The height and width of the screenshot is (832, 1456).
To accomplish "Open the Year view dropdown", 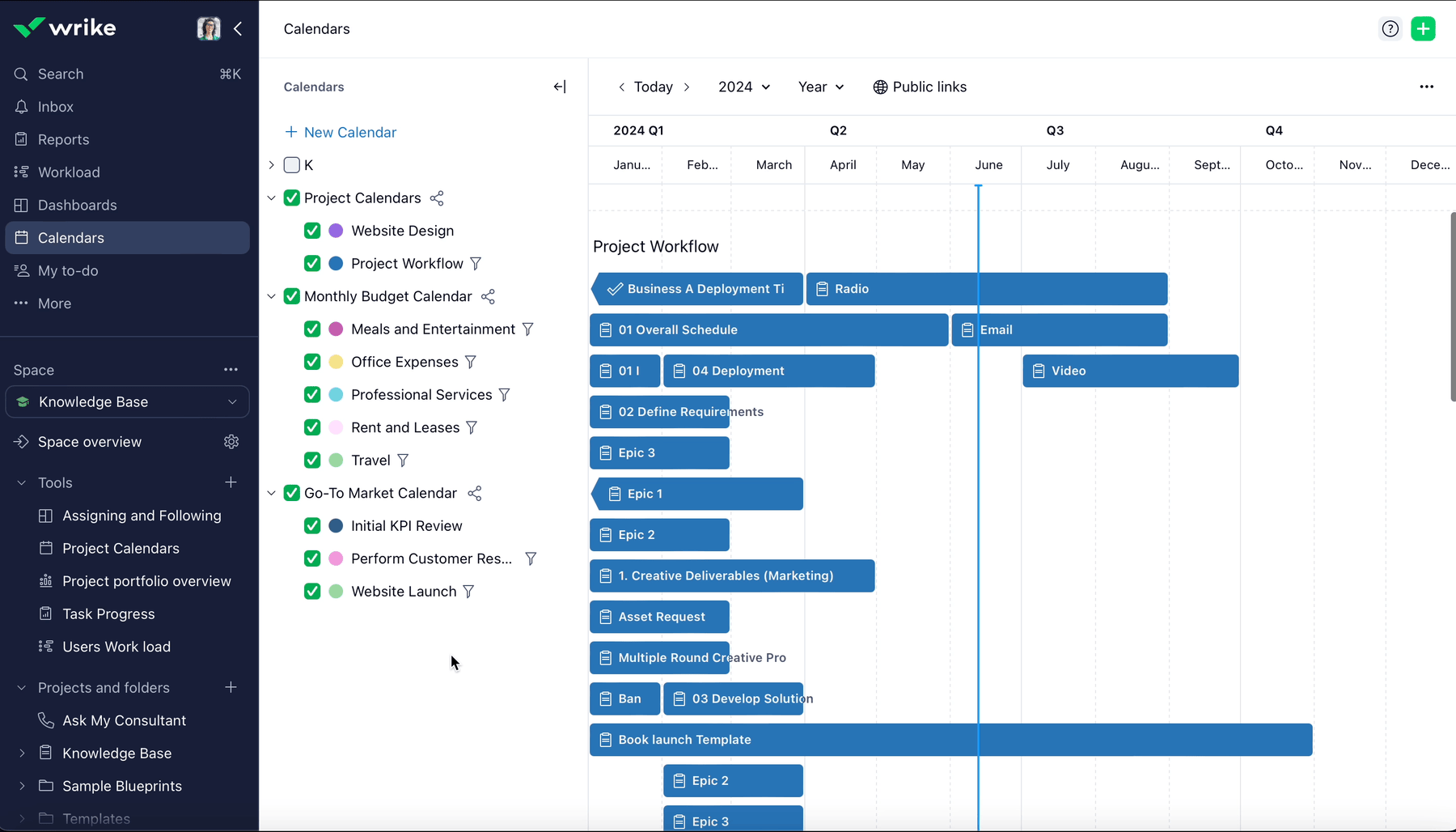I will coord(819,87).
